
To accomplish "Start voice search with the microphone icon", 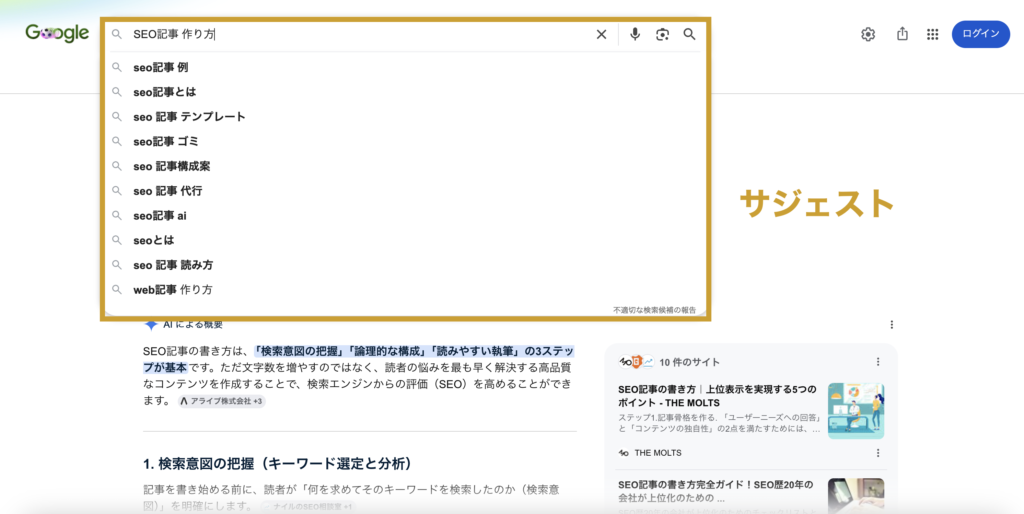I will click(635, 35).
